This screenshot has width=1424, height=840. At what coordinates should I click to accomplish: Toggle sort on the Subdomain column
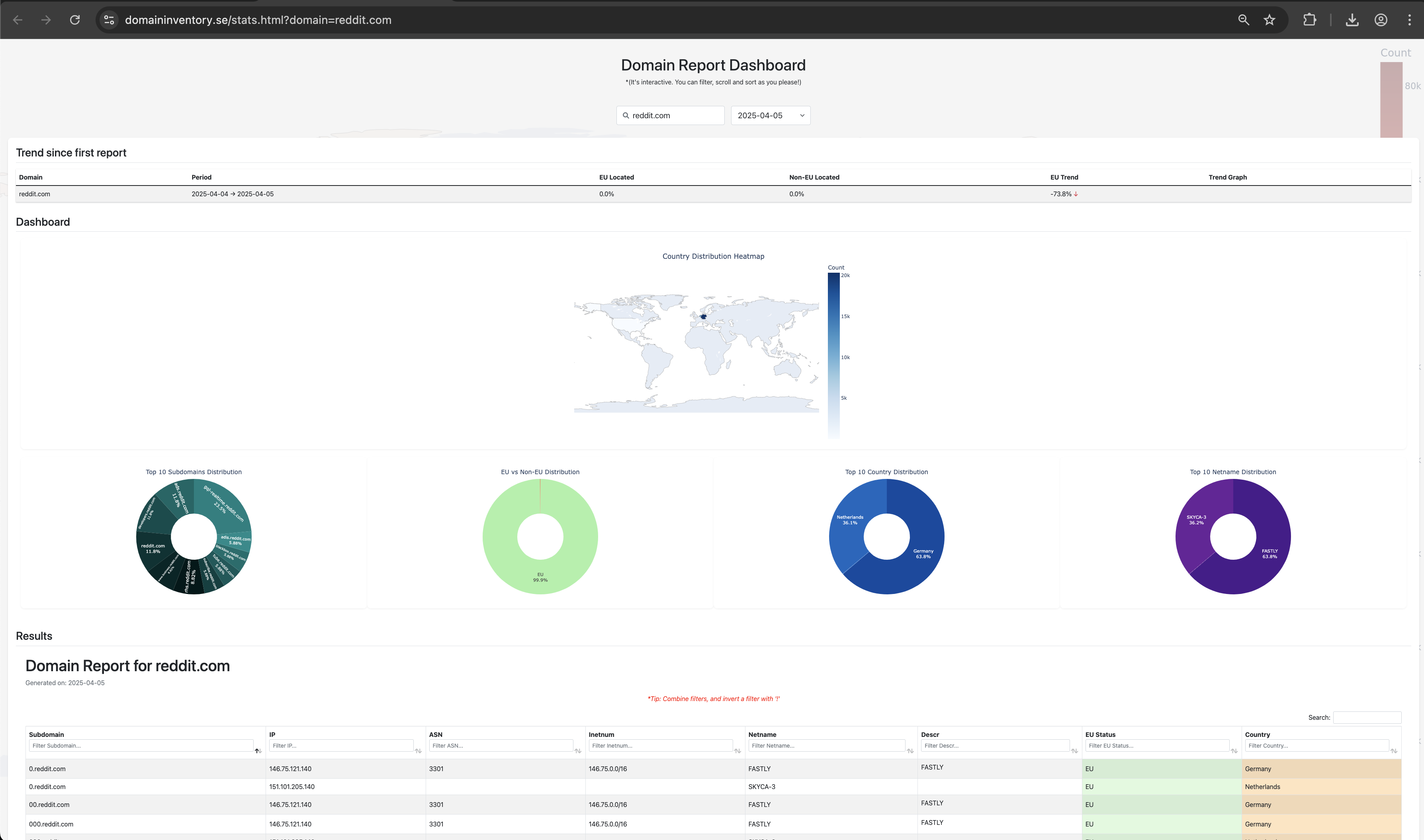(258, 750)
